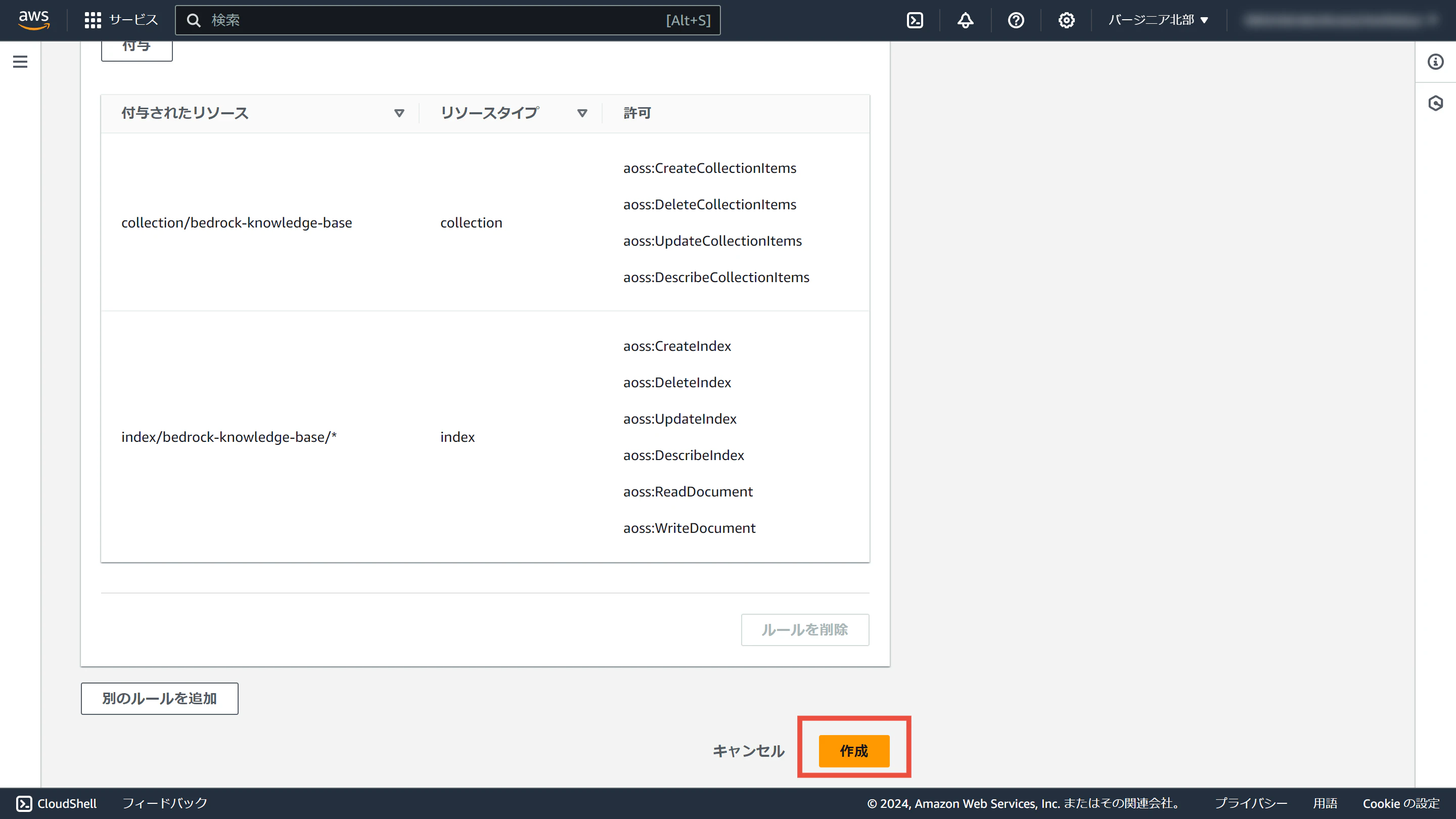Open the AWS home logo
Image resolution: width=1456 pixels, height=819 pixels.
click(34, 20)
